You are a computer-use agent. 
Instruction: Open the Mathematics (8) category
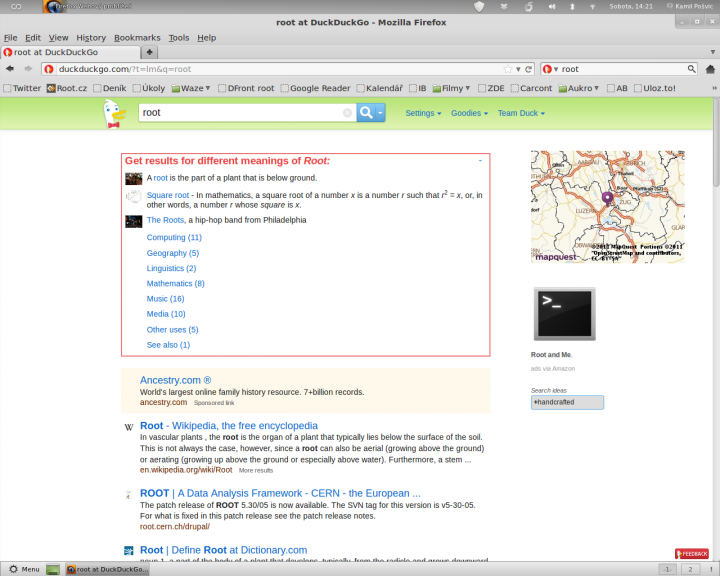175,283
